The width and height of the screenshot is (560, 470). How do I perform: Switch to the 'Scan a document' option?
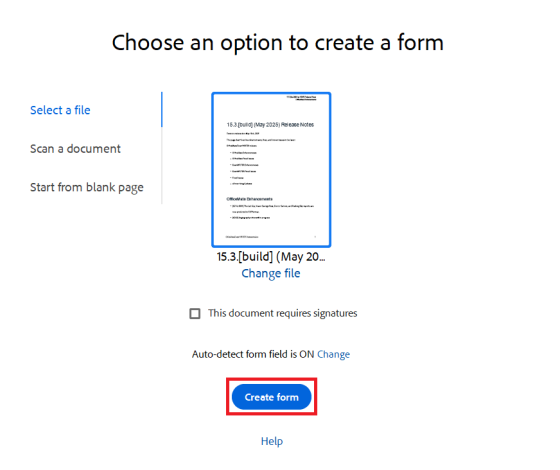pyautogui.click(x=75, y=149)
